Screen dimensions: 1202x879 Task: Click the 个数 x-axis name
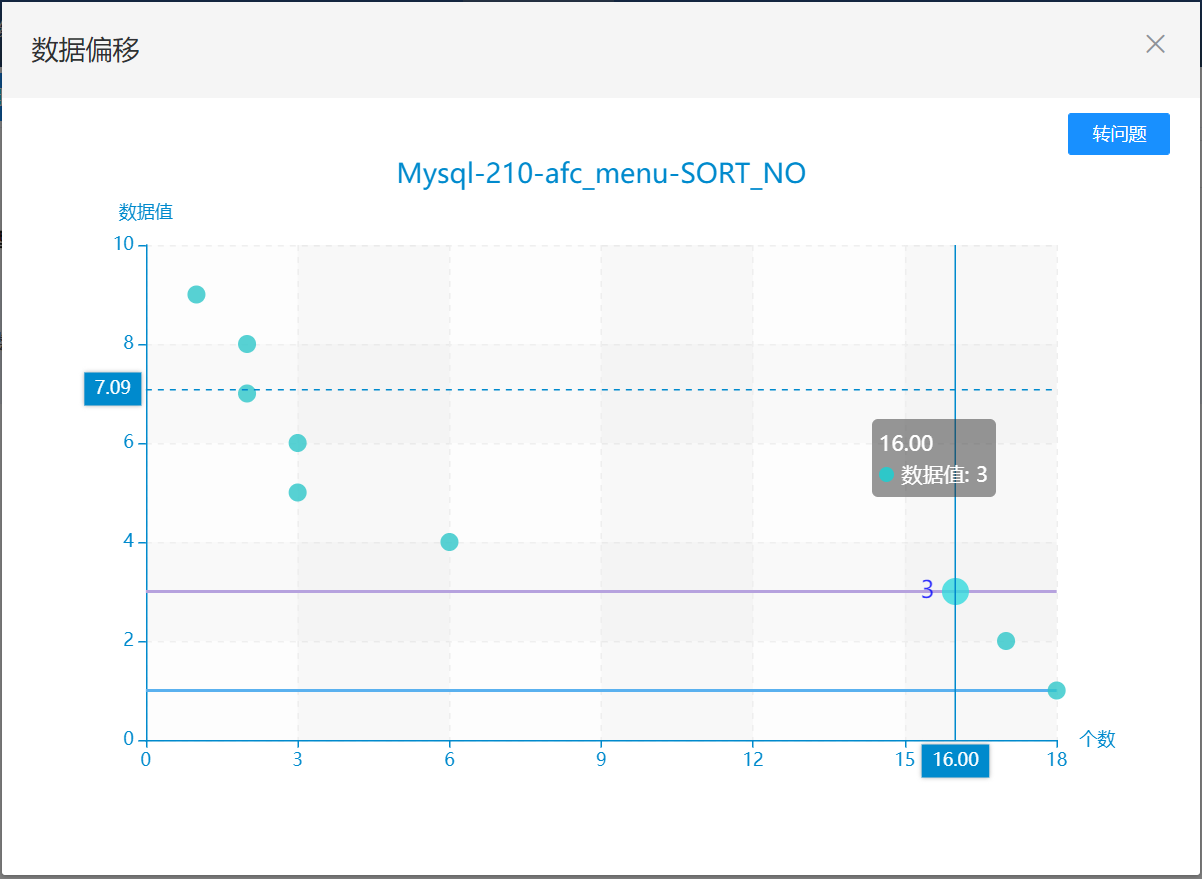tap(1097, 739)
